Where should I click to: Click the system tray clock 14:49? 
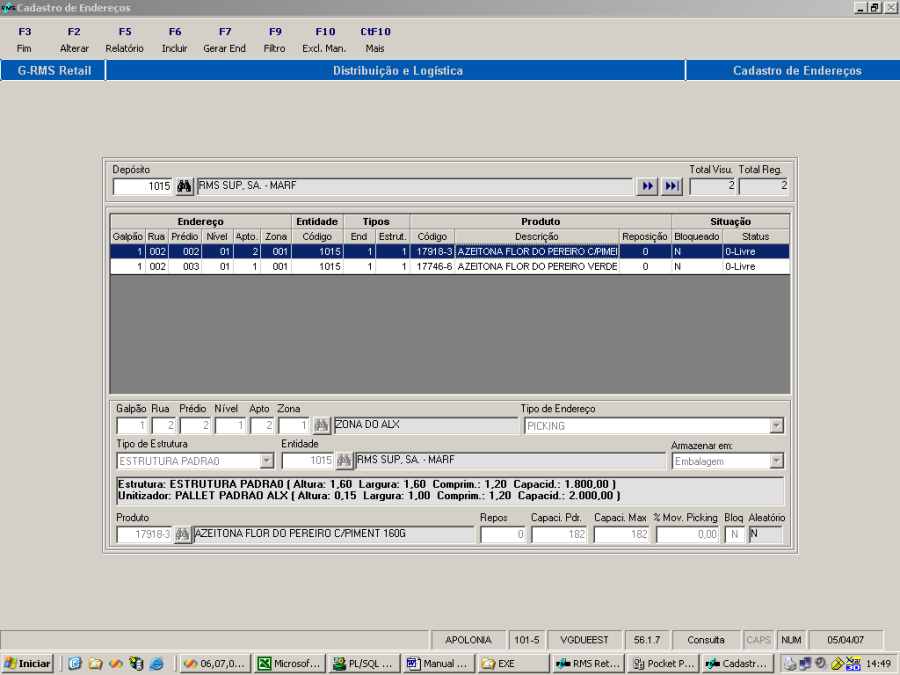[878, 664]
